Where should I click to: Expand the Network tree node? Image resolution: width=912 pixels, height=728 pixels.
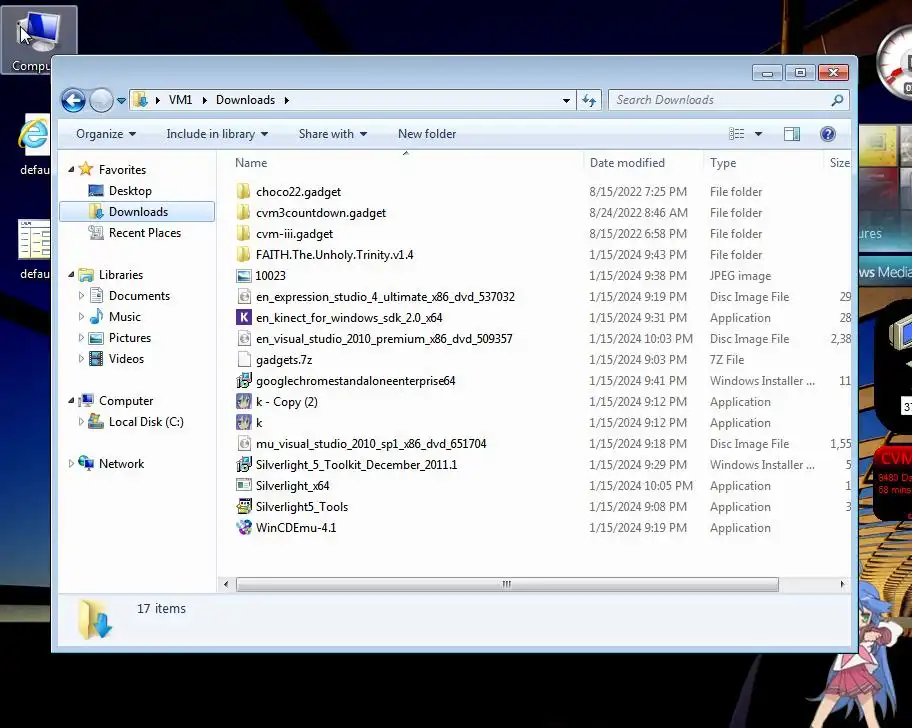(71, 463)
